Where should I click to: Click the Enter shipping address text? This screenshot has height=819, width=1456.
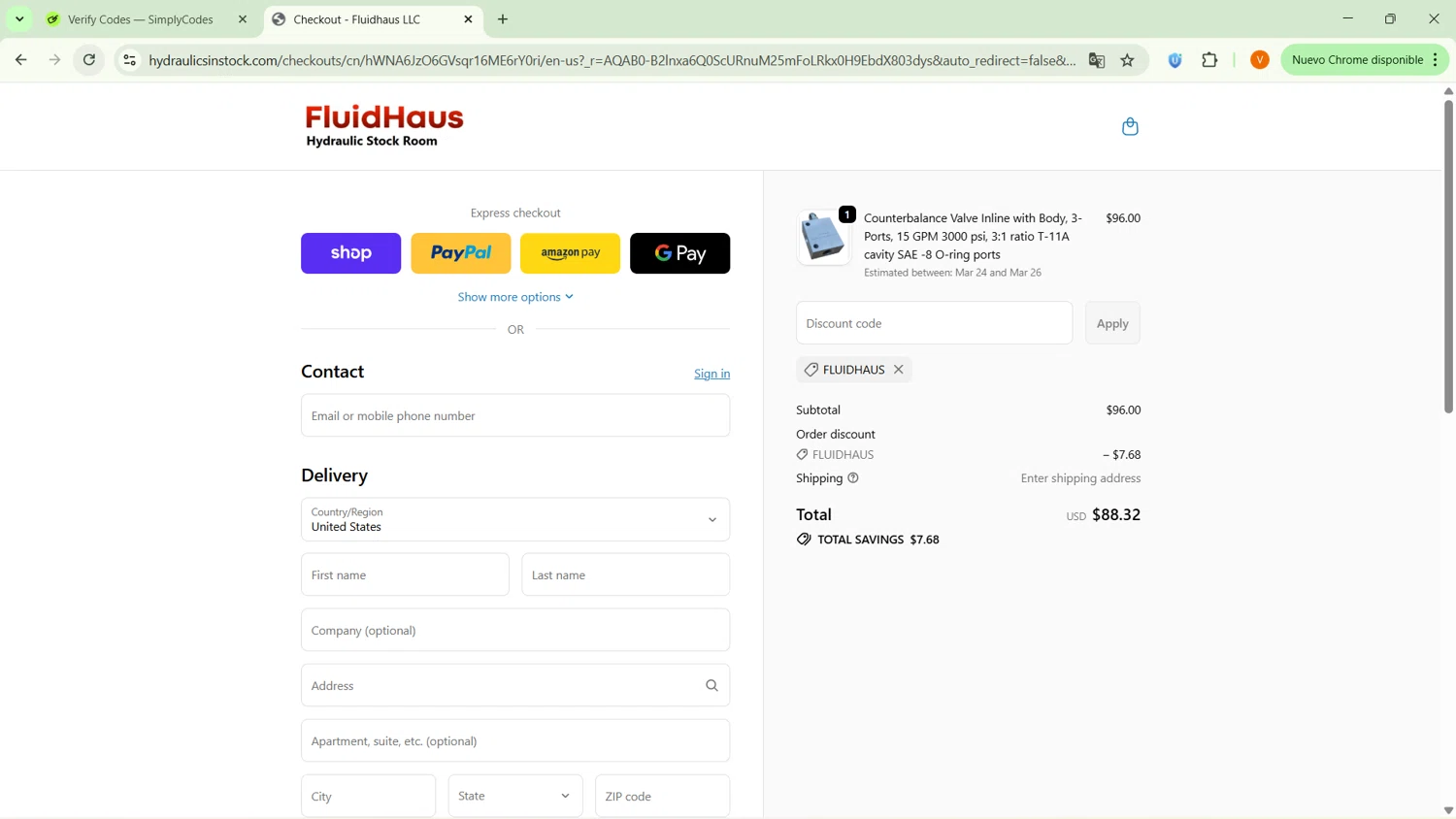click(1080, 478)
